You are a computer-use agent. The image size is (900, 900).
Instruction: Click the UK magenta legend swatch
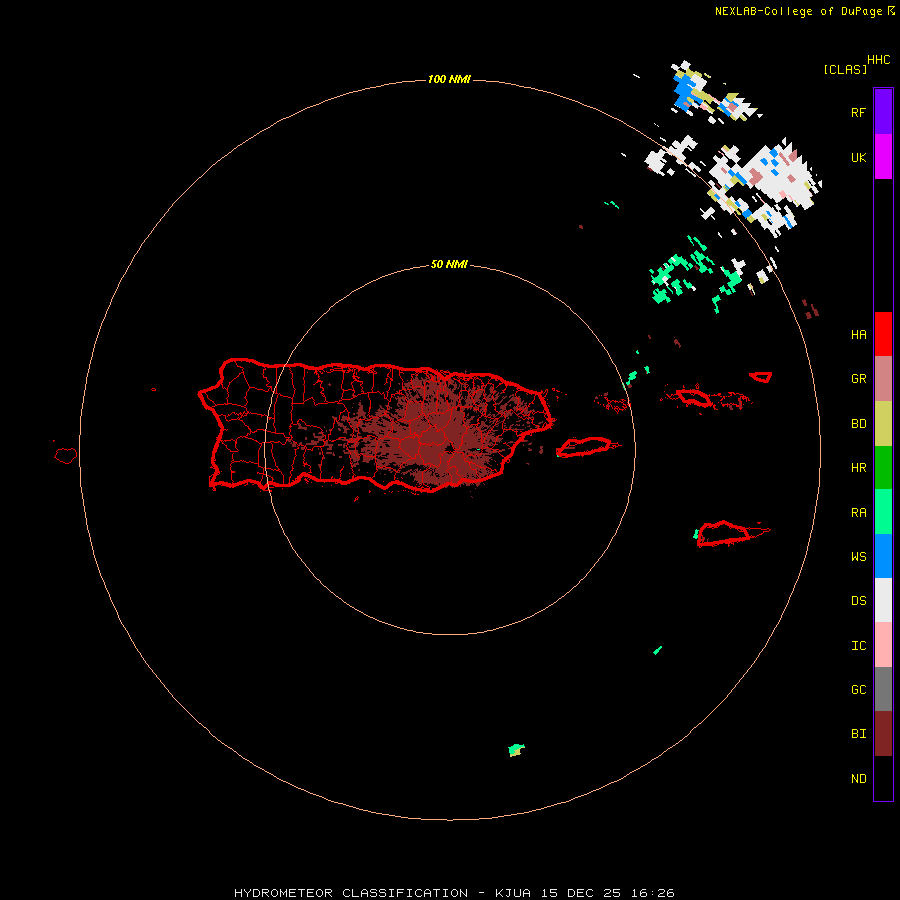[883, 157]
